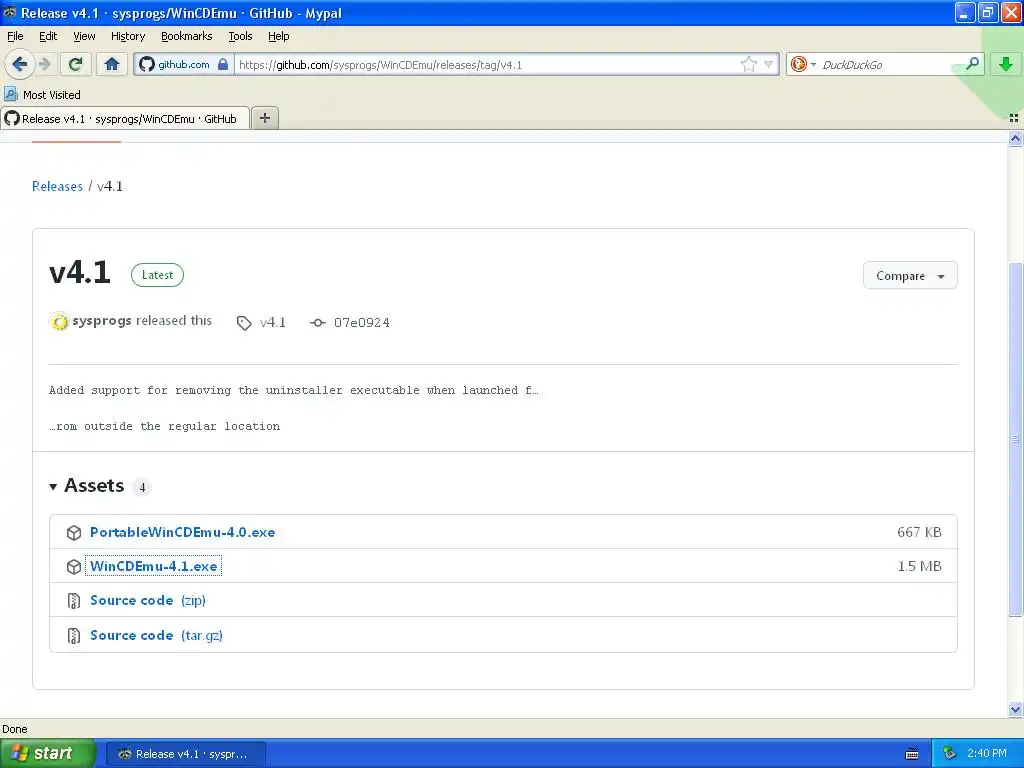1024x768 pixels.
Task: Open commit 07e0924 link
Action: point(361,323)
